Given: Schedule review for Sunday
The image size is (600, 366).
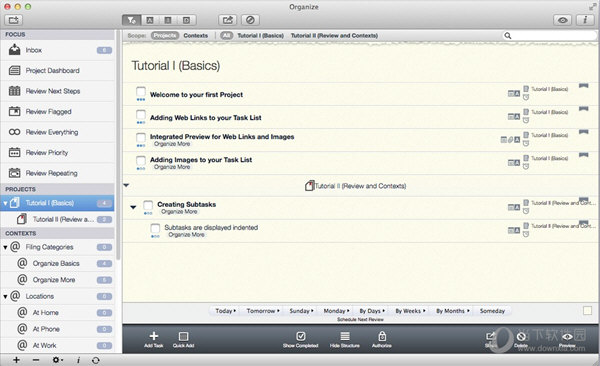Looking at the screenshot, I should click(301, 311).
